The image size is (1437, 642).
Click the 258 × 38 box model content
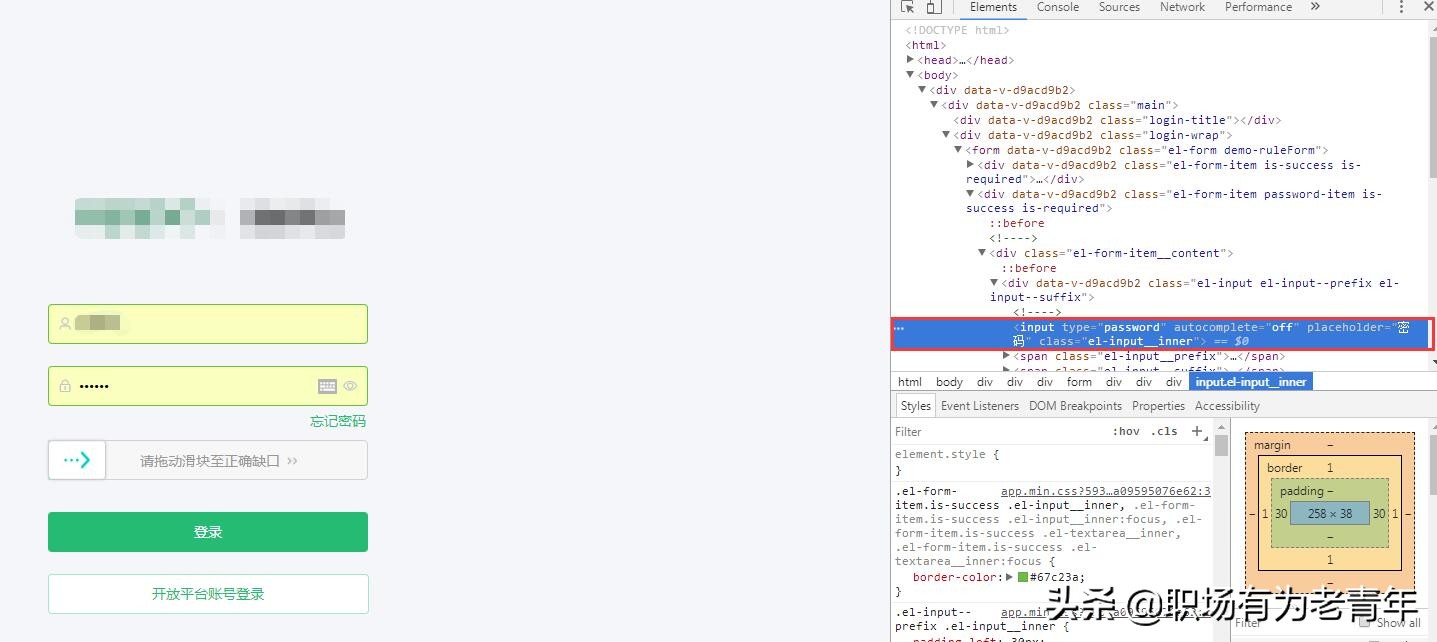(1329, 513)
